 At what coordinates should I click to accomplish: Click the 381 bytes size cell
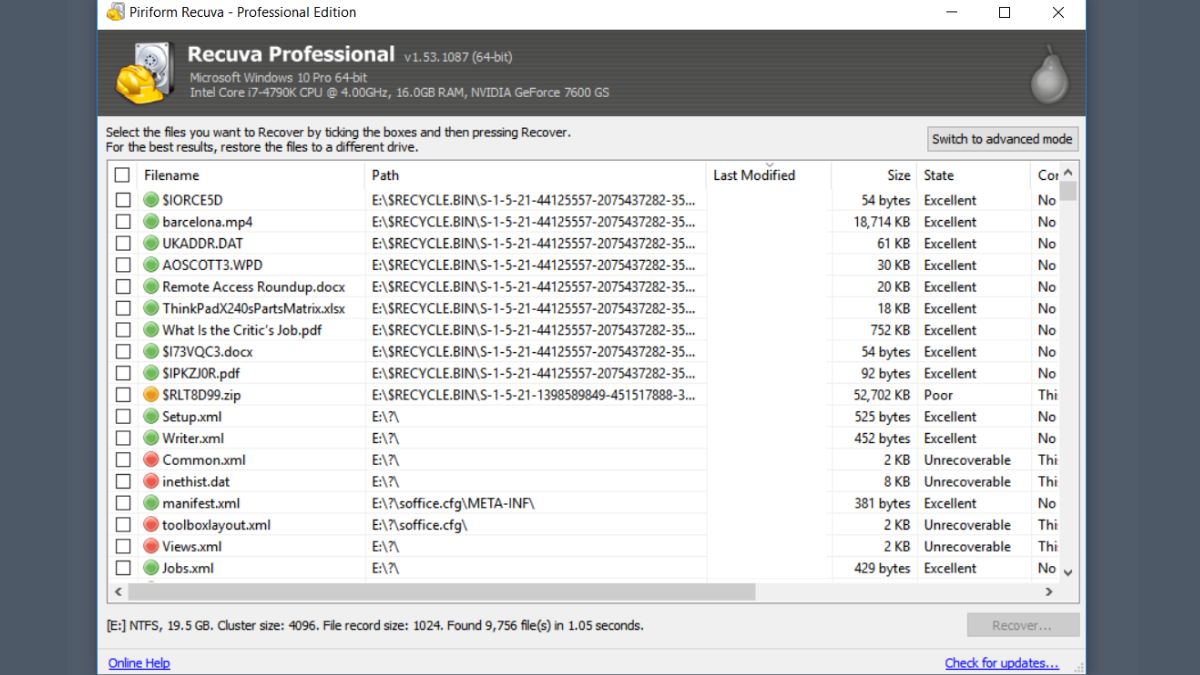(x=882, y=503)
